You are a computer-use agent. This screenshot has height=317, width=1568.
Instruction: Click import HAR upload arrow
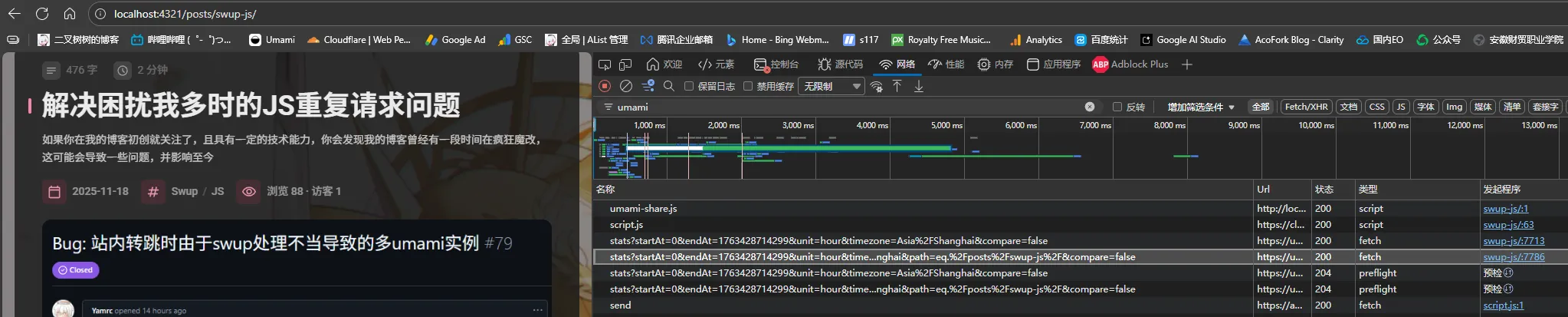tap(897, 86)
